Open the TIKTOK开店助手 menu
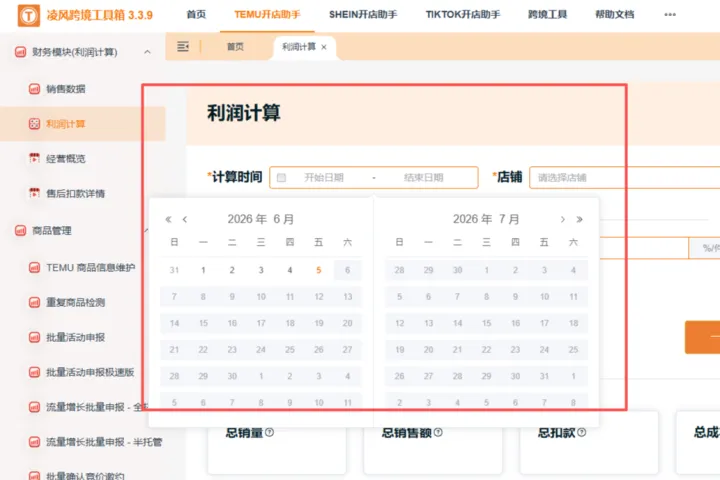 click(x=463, y=15)
